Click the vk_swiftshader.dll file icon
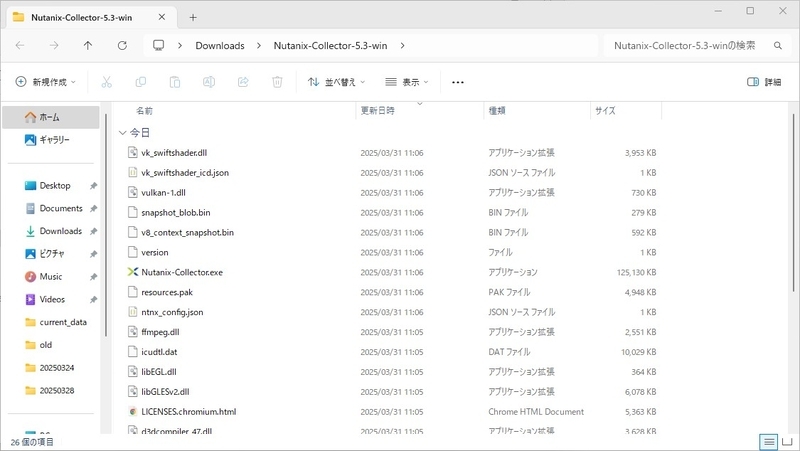Viewport: 800px width, 451px height. [133, 152]
